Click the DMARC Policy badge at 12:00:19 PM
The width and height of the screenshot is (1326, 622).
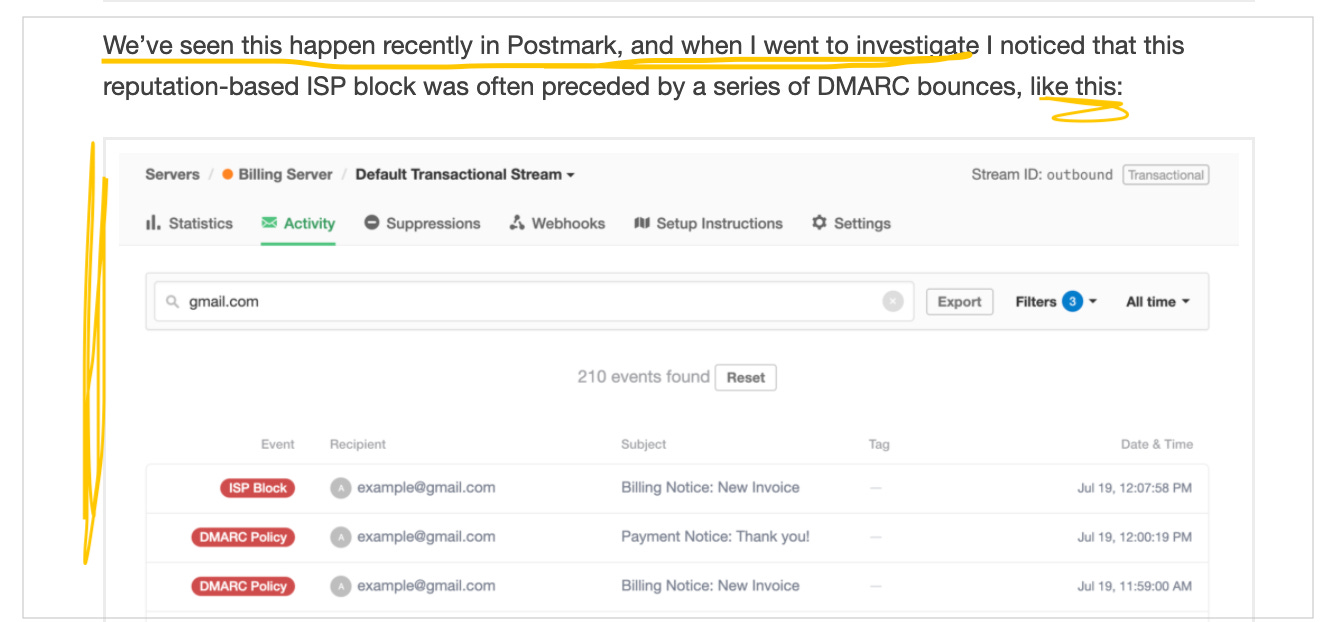point(243,537)
